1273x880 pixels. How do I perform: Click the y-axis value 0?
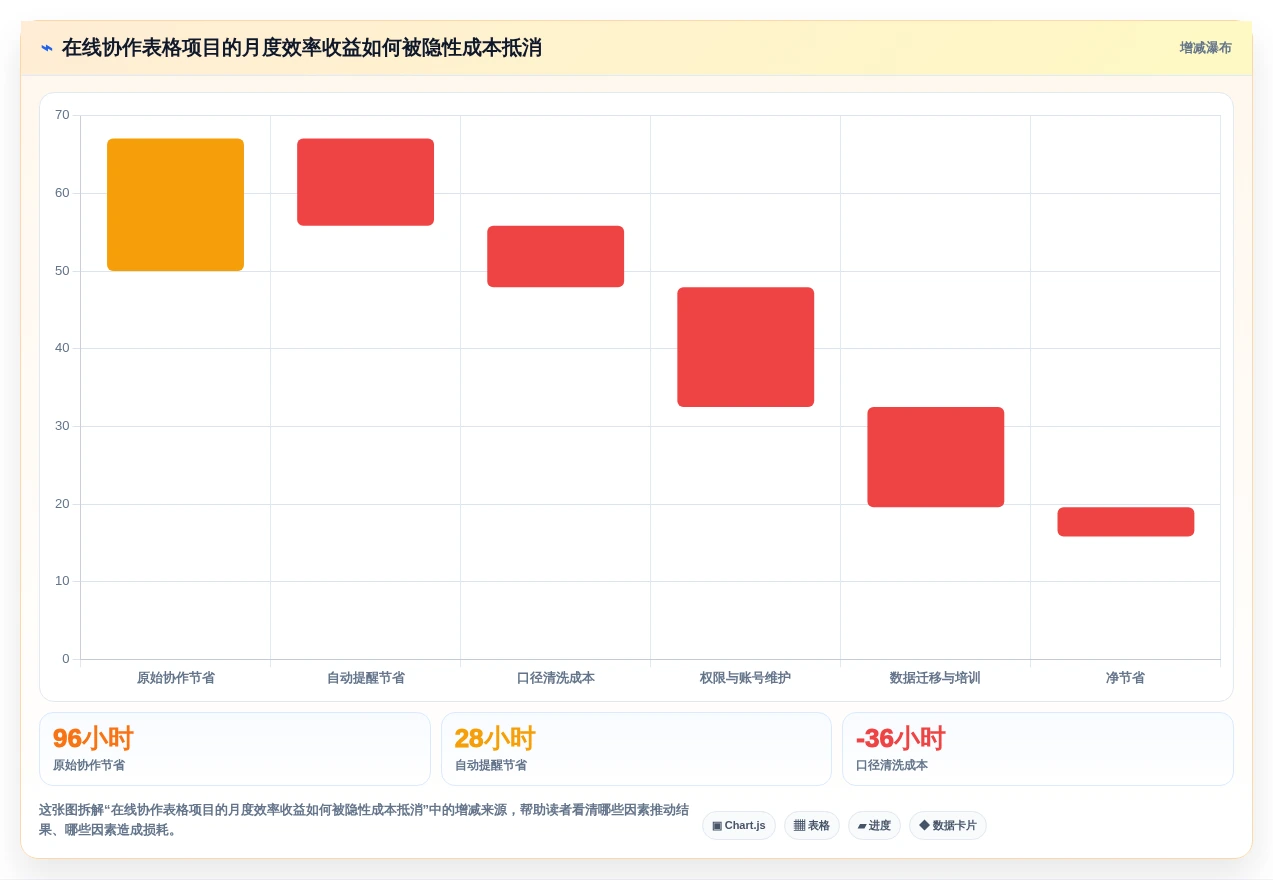pyautogui.click(x=66, y=659)
